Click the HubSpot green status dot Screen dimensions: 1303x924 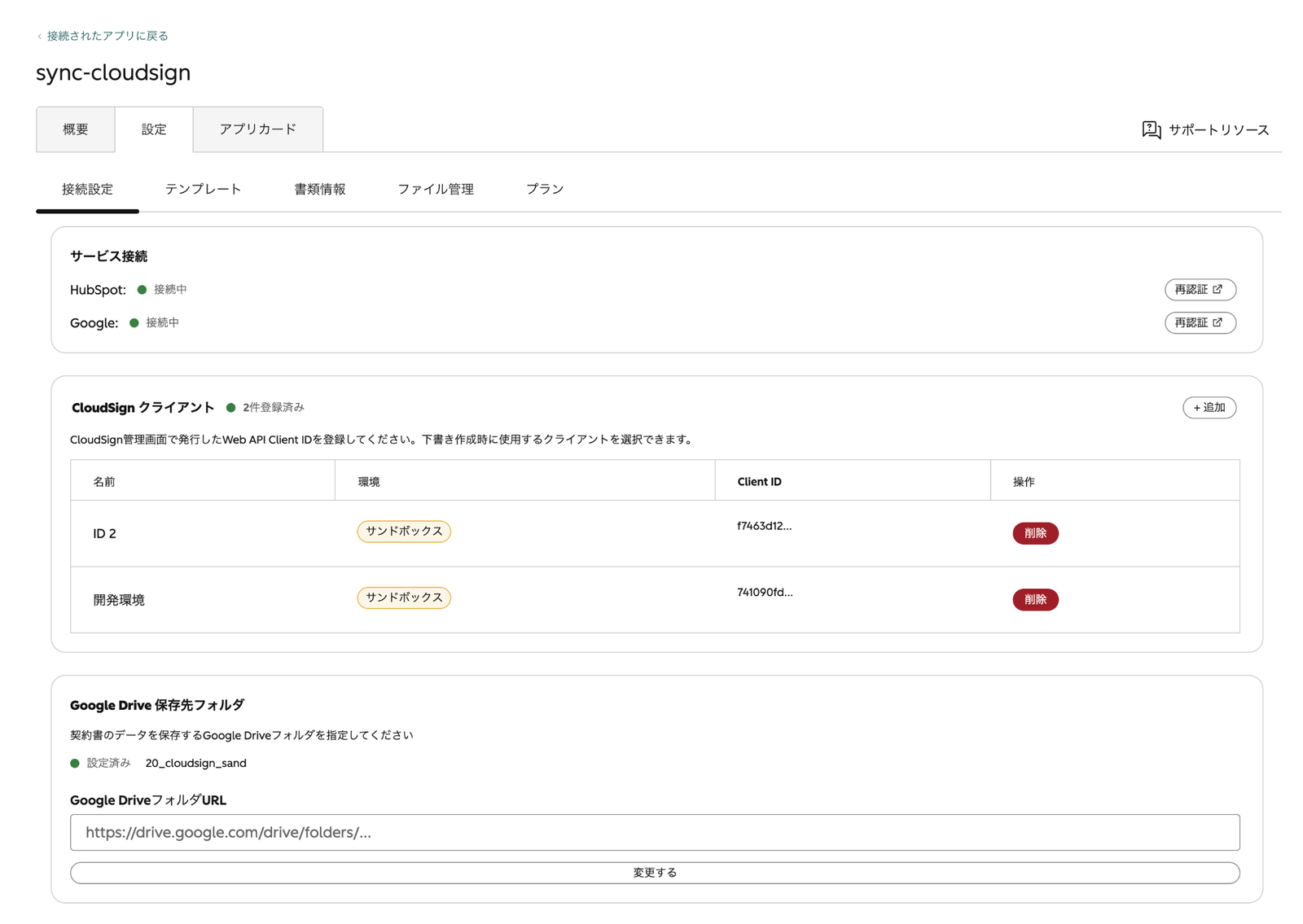point(142,290)
